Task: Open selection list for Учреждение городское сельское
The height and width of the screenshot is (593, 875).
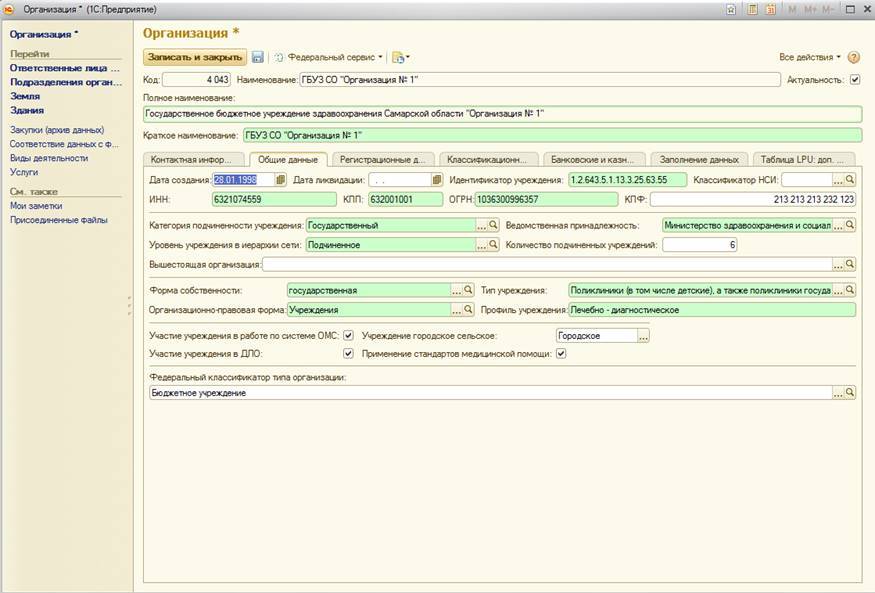Action: [x=643, y=336]
